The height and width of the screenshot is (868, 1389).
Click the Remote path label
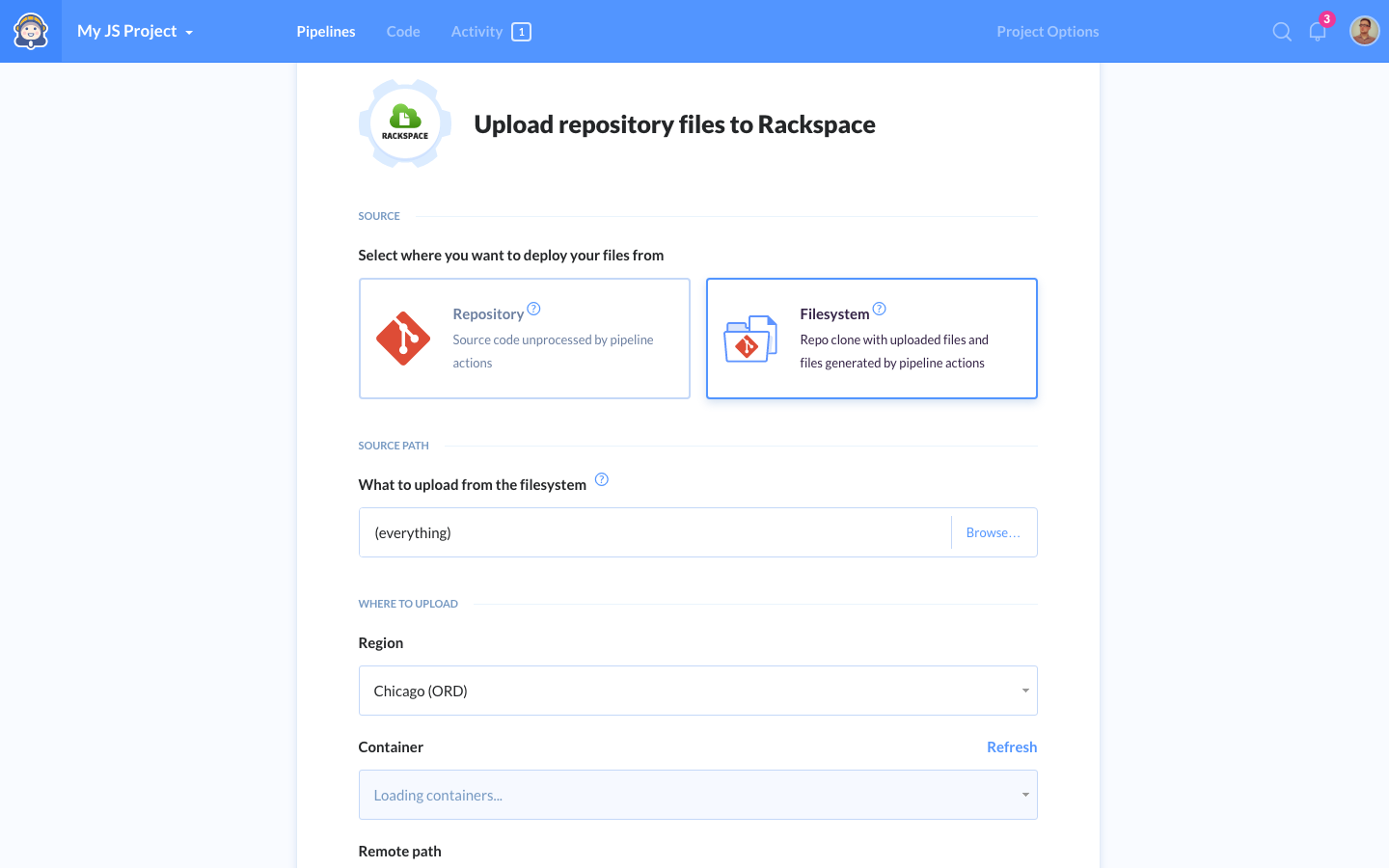coord(399,851)
